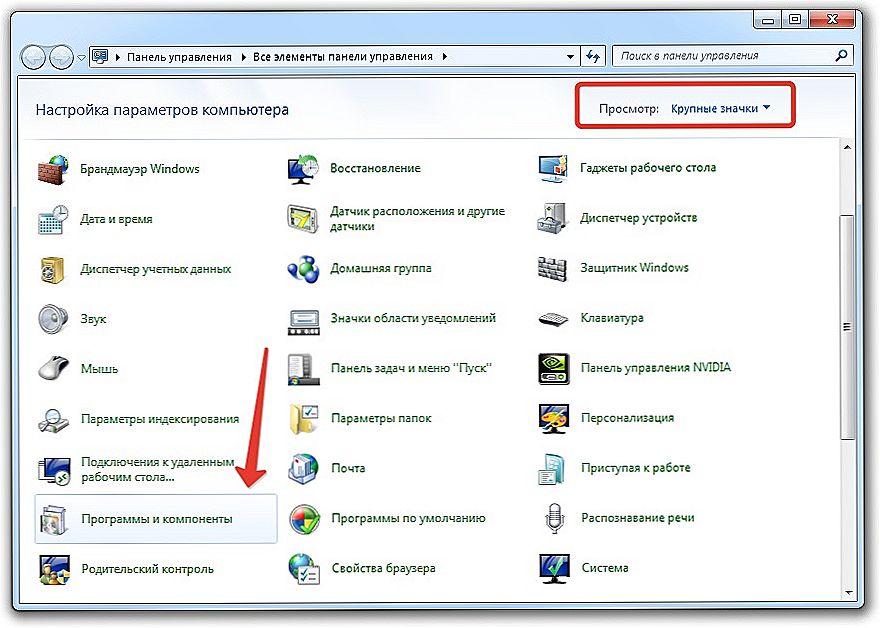Open the Система monitor-checkmark icon
The width and height of the screenshot is (880, 628).
pos(554,568)
